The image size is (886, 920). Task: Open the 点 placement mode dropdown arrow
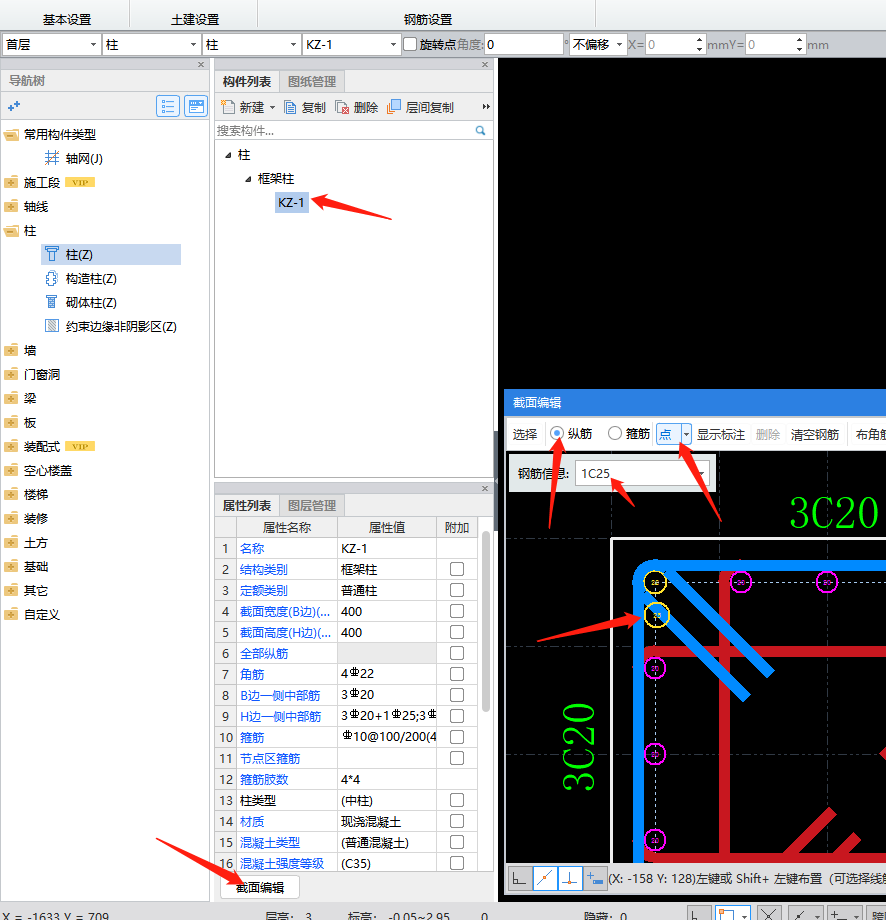coord(686,434)
